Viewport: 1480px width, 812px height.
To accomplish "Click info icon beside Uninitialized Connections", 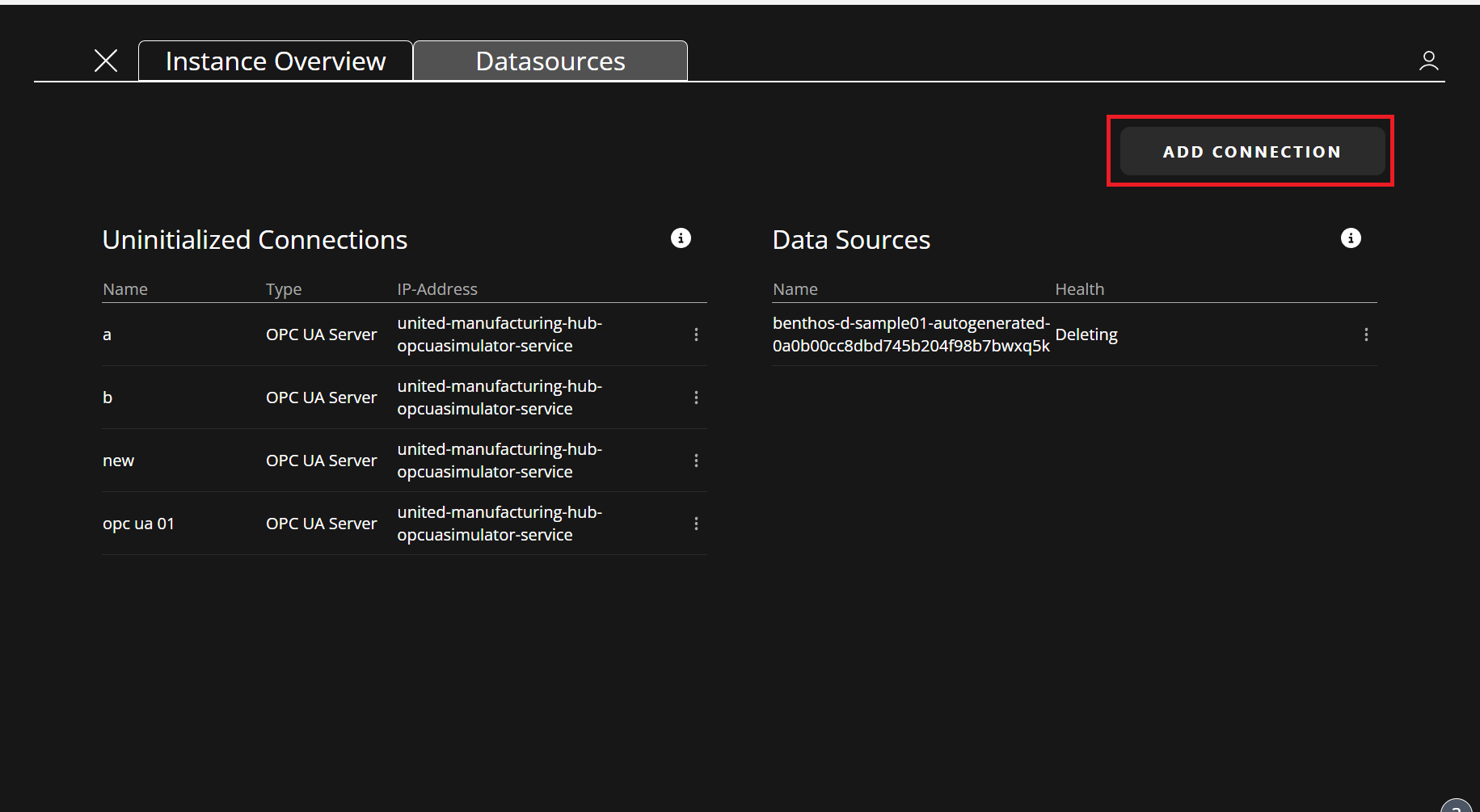I will coord(681,238).
